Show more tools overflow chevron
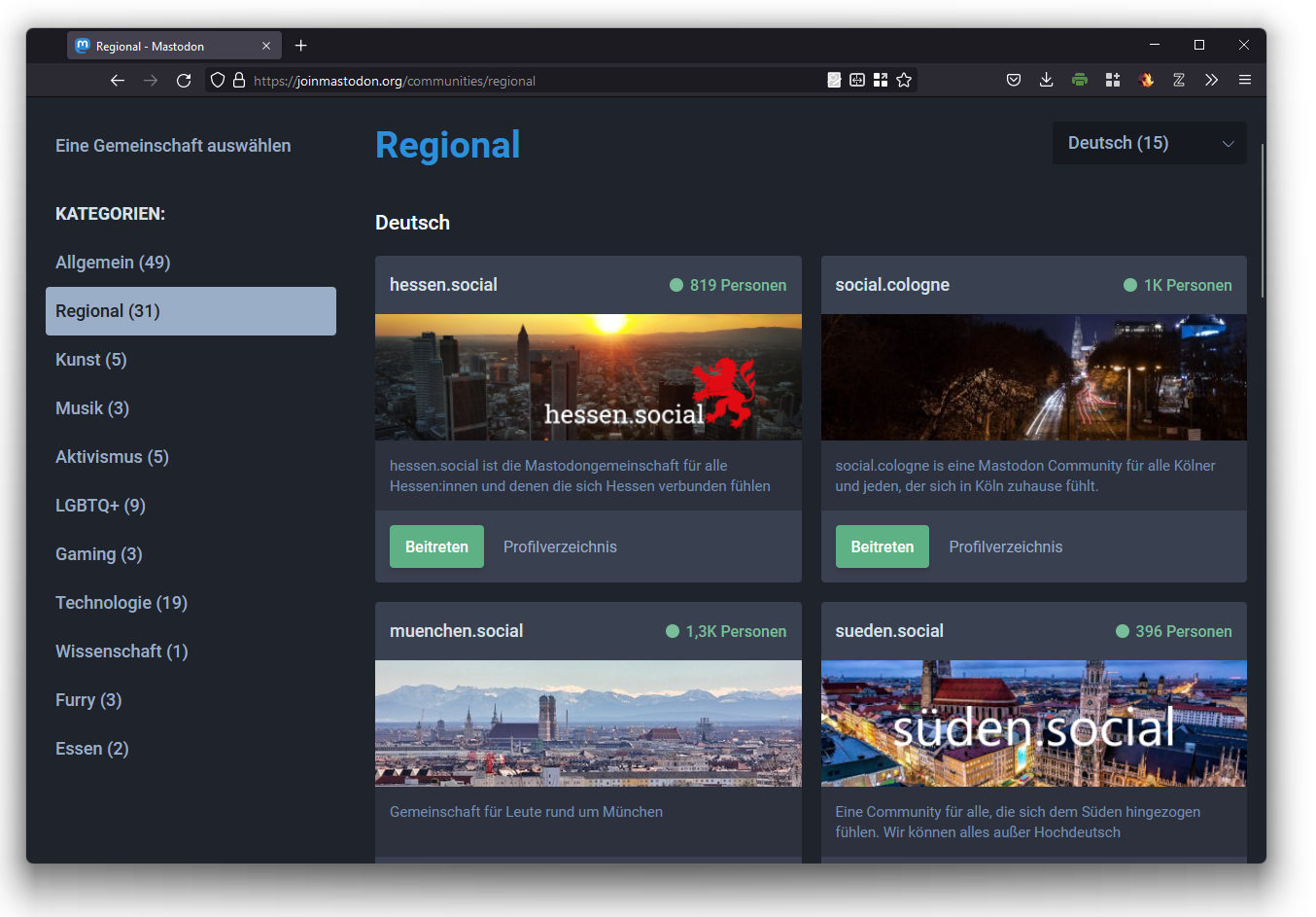Image resolution: width=1316 pixels, height=917 pixels. (1212, 80)
